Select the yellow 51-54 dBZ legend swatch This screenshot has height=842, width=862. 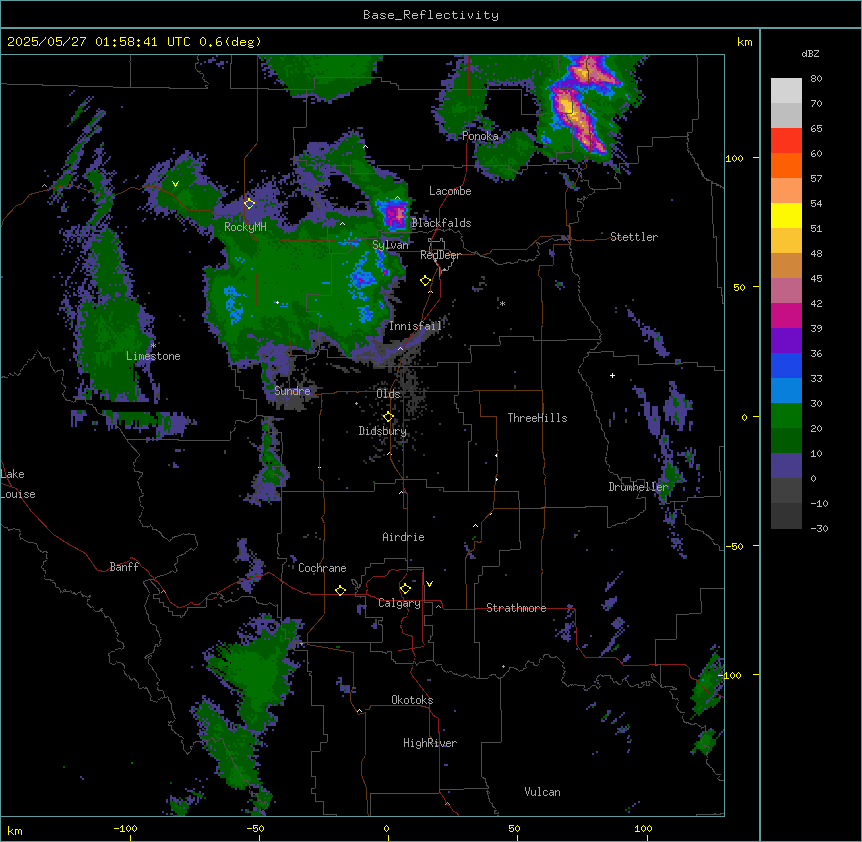click(786, 215)
